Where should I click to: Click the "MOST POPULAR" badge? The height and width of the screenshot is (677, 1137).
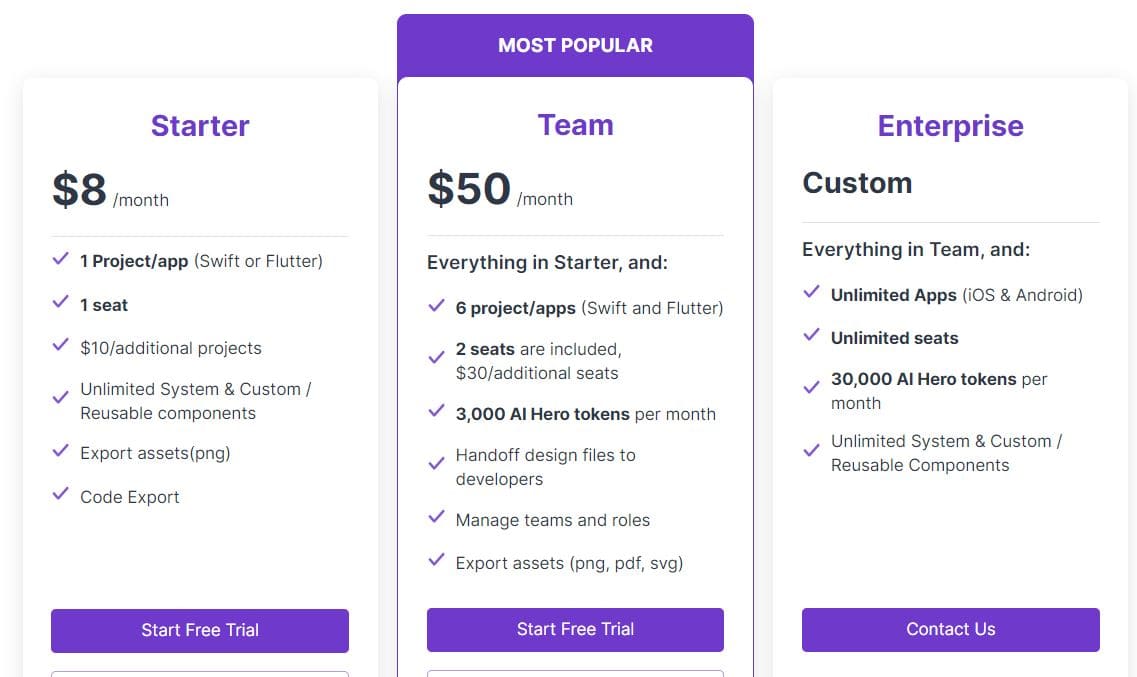pos(575,44)
